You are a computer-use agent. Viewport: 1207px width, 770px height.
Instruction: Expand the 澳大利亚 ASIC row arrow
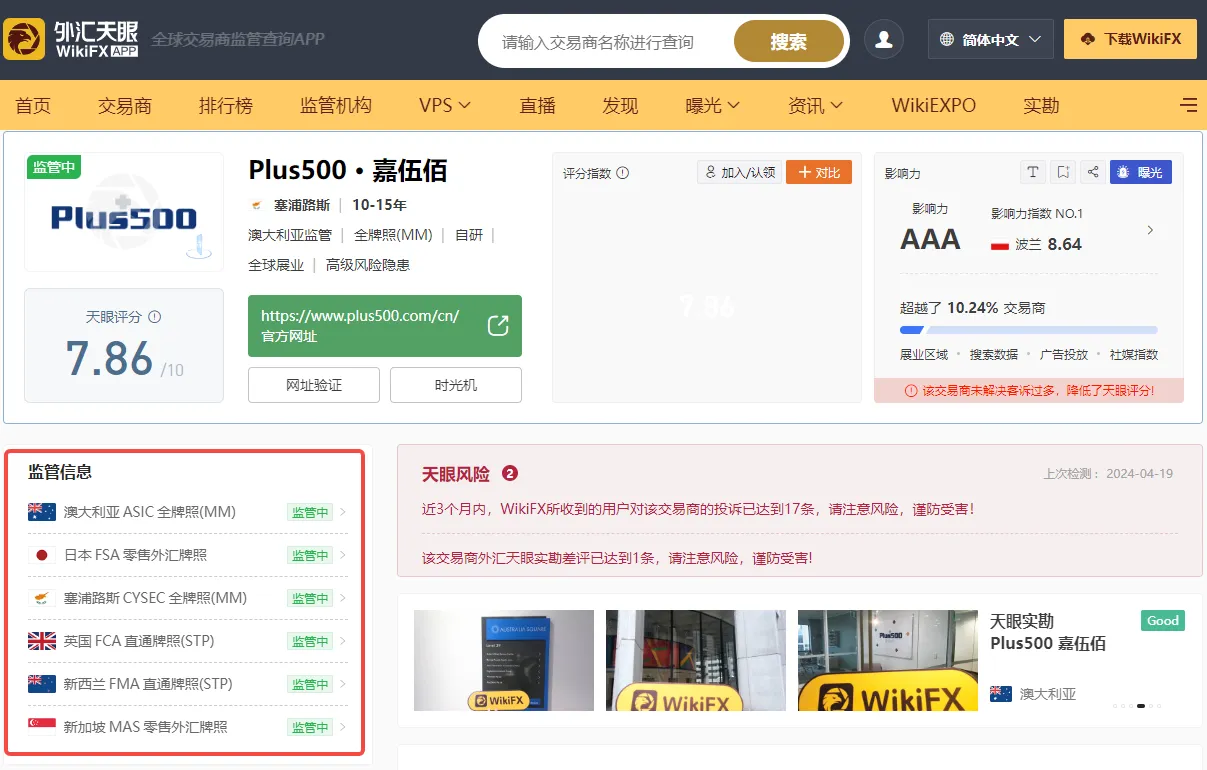coord(343,512)
